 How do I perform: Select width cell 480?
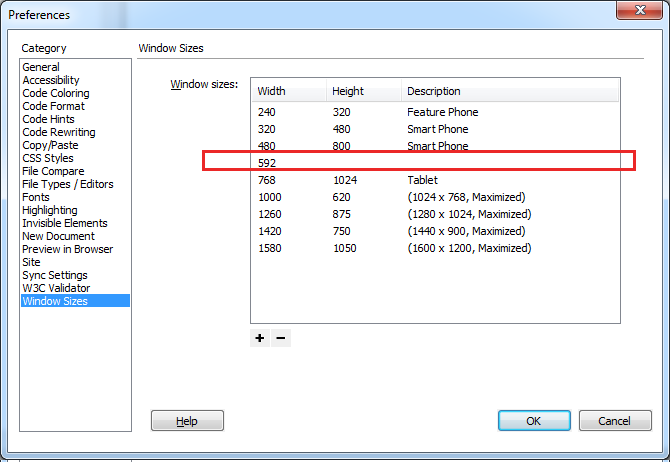267,146
